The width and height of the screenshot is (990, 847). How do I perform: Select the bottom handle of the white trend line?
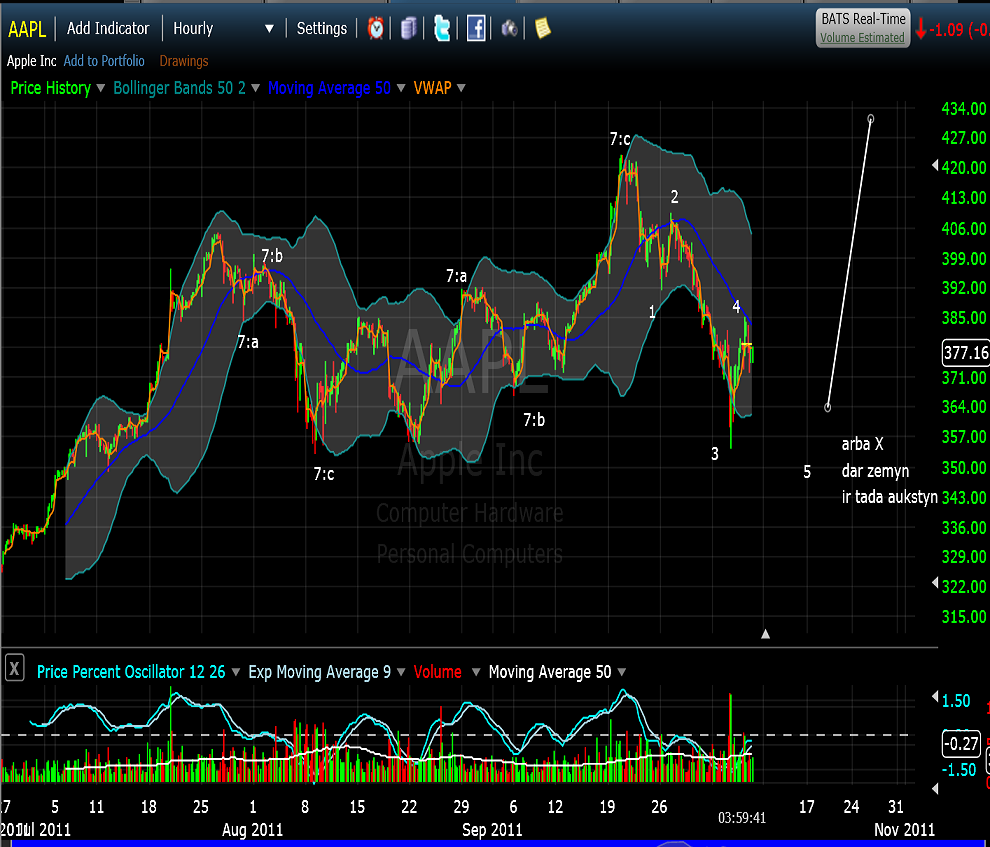[828, 408]
